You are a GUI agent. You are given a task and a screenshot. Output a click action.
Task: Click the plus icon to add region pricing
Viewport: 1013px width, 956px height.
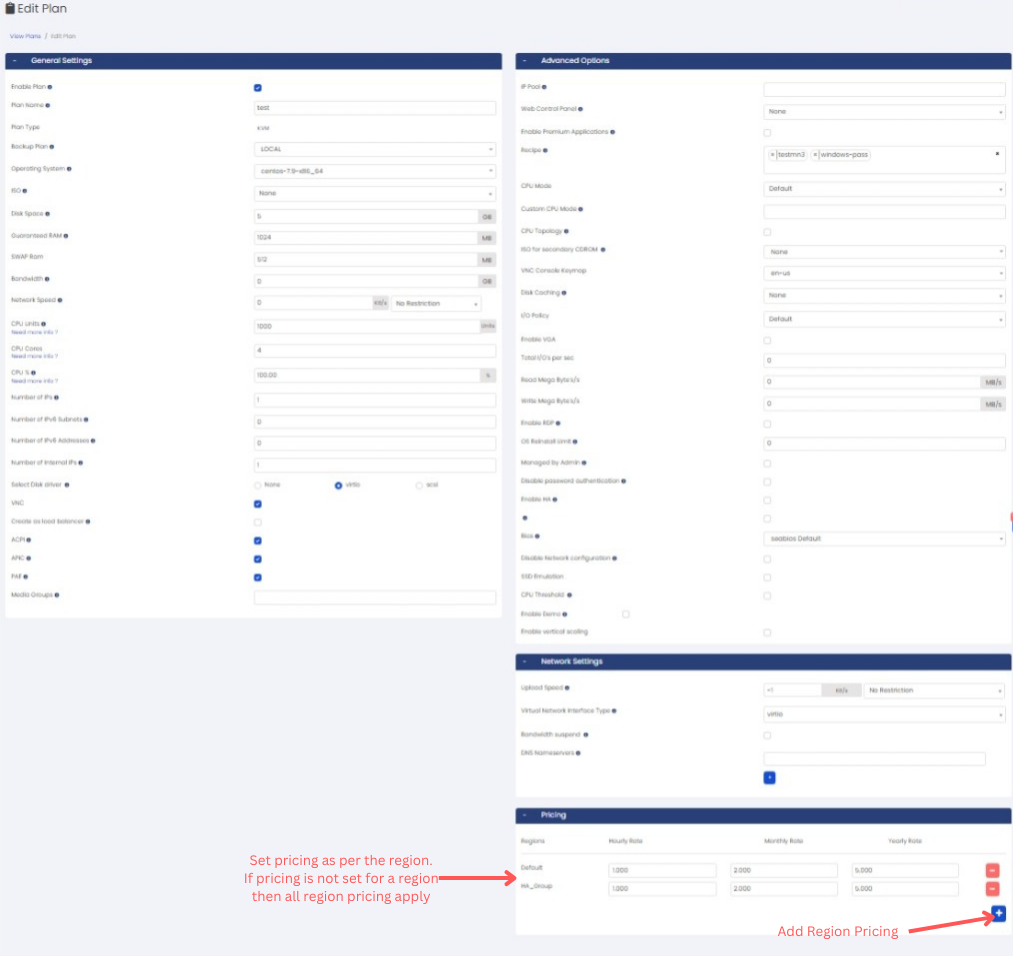pyautogui.click(x=997, y=912)
